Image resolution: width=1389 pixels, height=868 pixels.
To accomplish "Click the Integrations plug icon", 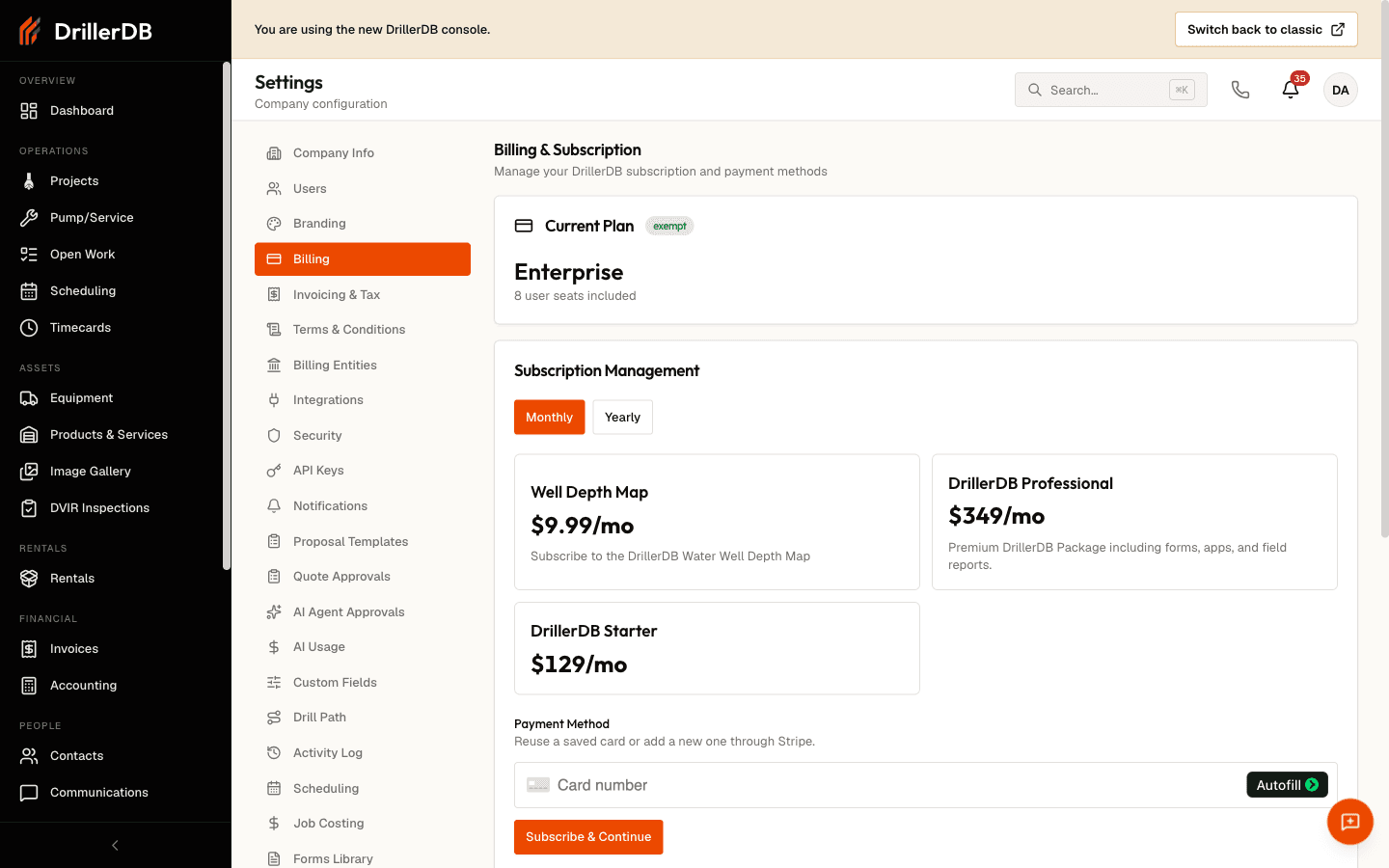I will [x=274, y=400].
